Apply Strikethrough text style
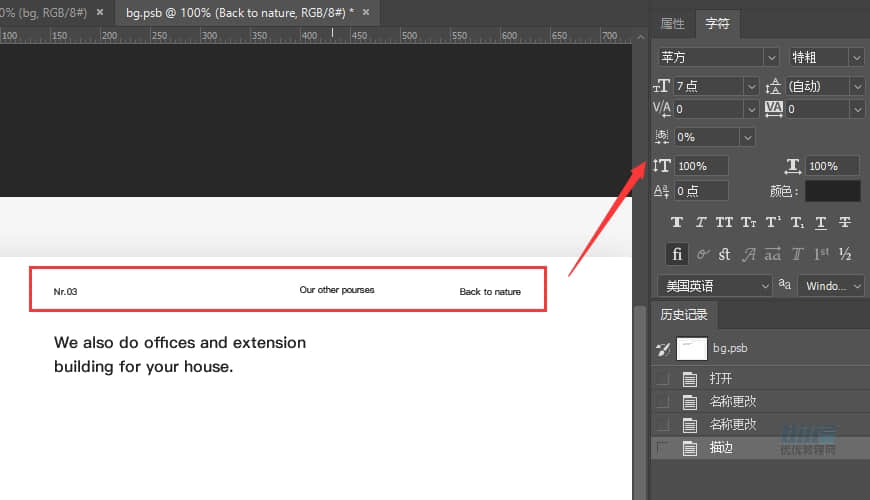The image size is (870, 500). (x=845, y=222)
